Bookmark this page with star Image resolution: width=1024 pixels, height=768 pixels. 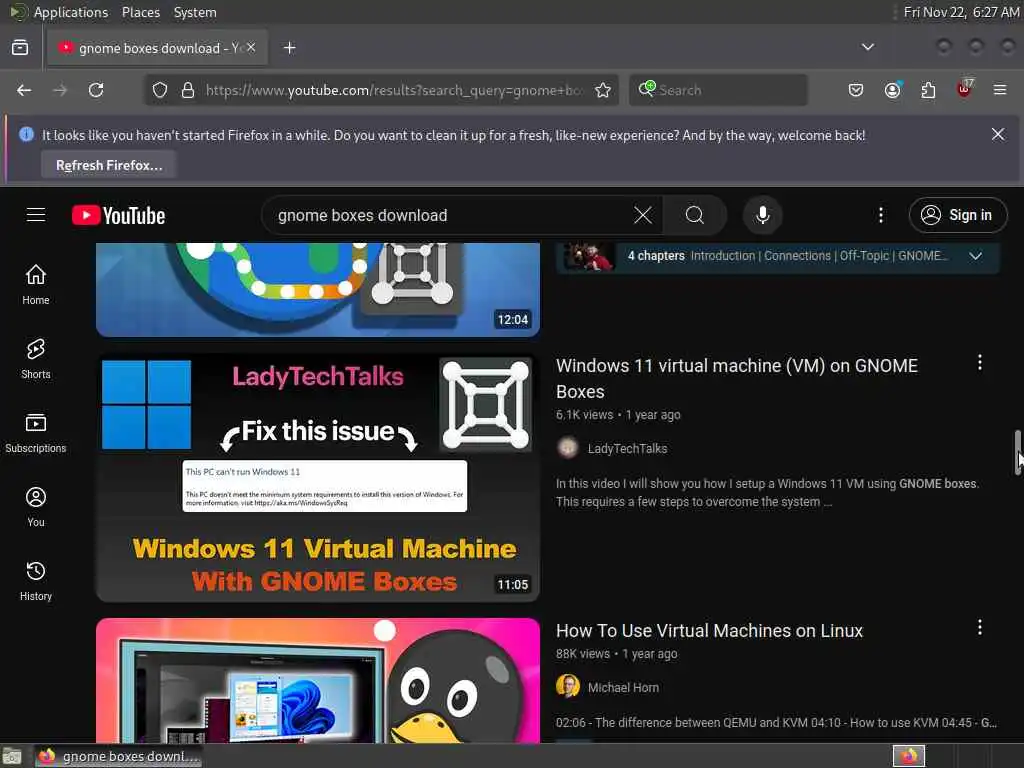603,90
